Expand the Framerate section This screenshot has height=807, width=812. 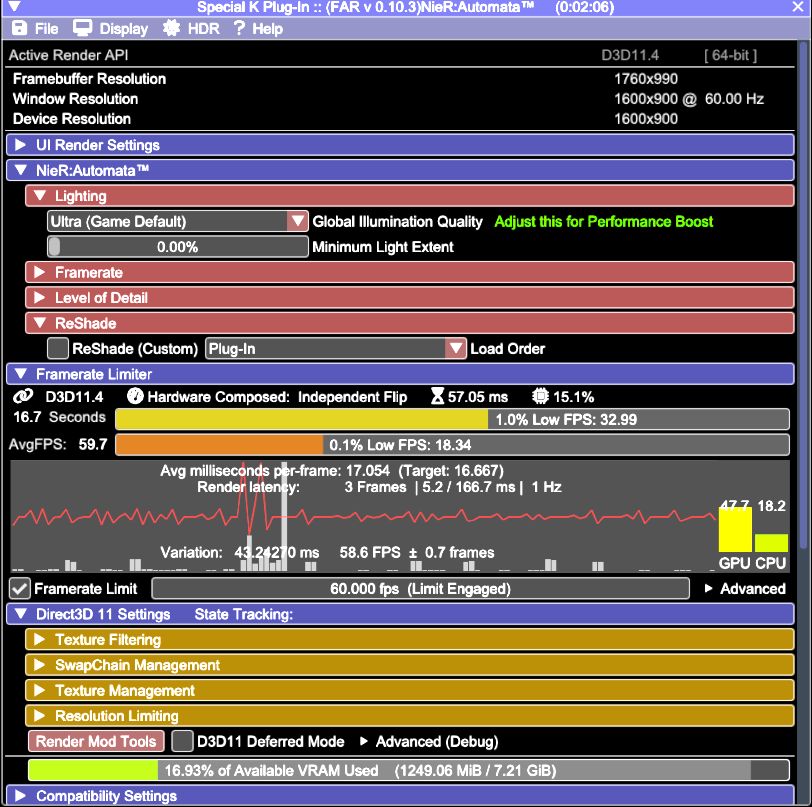(409, 272)
